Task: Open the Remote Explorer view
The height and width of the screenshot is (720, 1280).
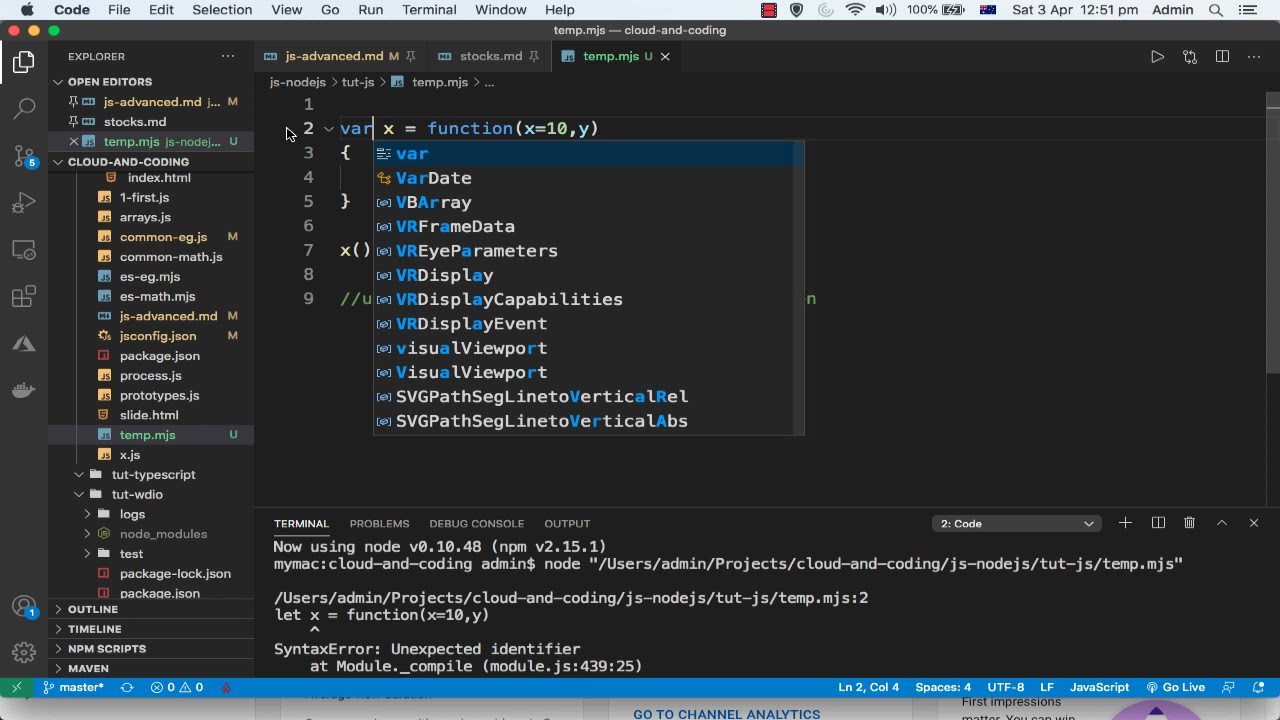Action: tap(24, 250)
